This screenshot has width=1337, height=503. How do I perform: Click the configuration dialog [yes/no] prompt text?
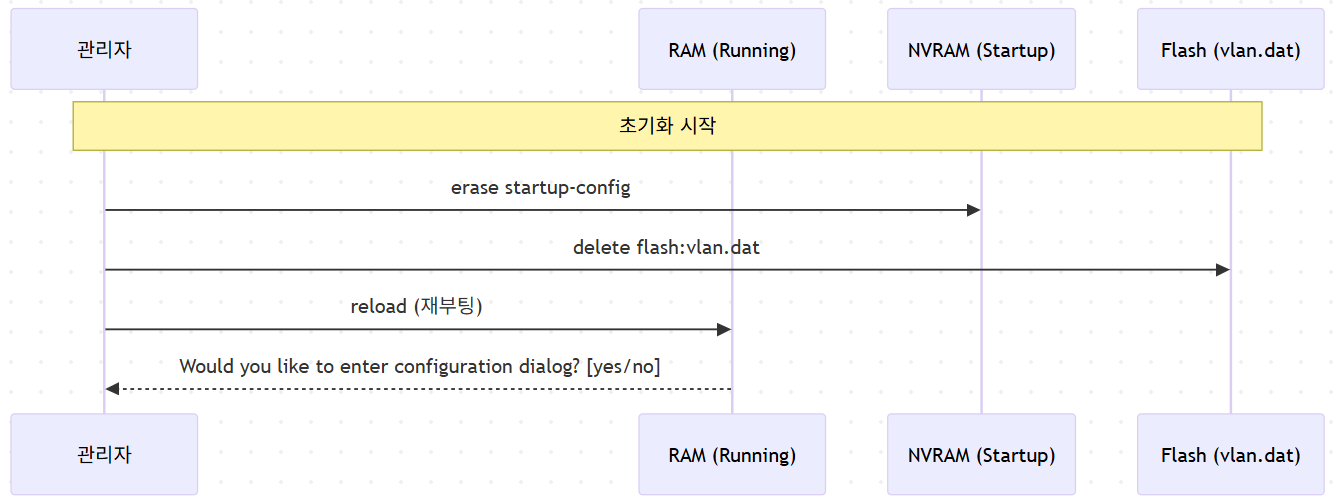click(x=420, y=366)
